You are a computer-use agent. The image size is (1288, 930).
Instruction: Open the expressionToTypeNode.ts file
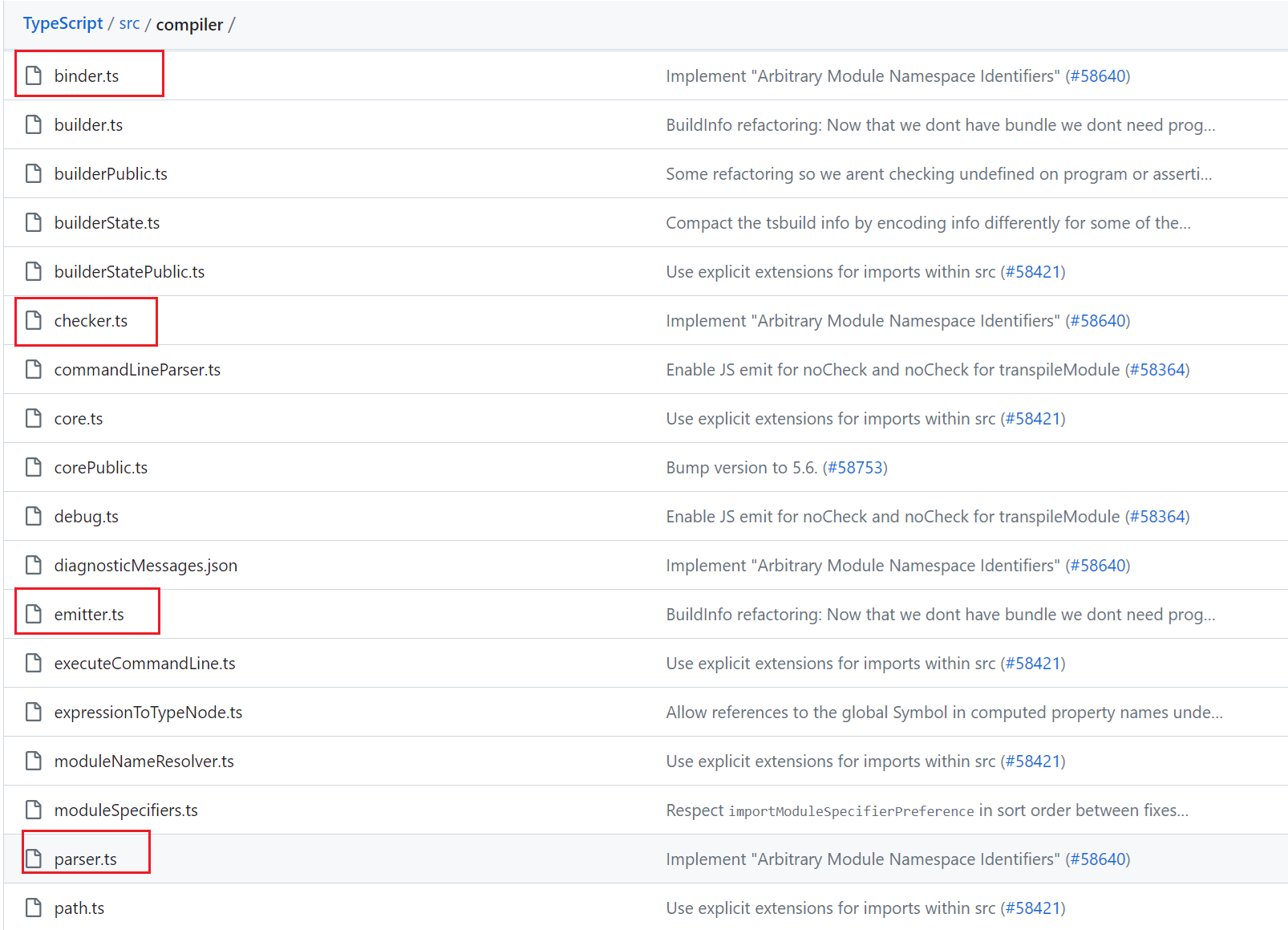[148, 712]
